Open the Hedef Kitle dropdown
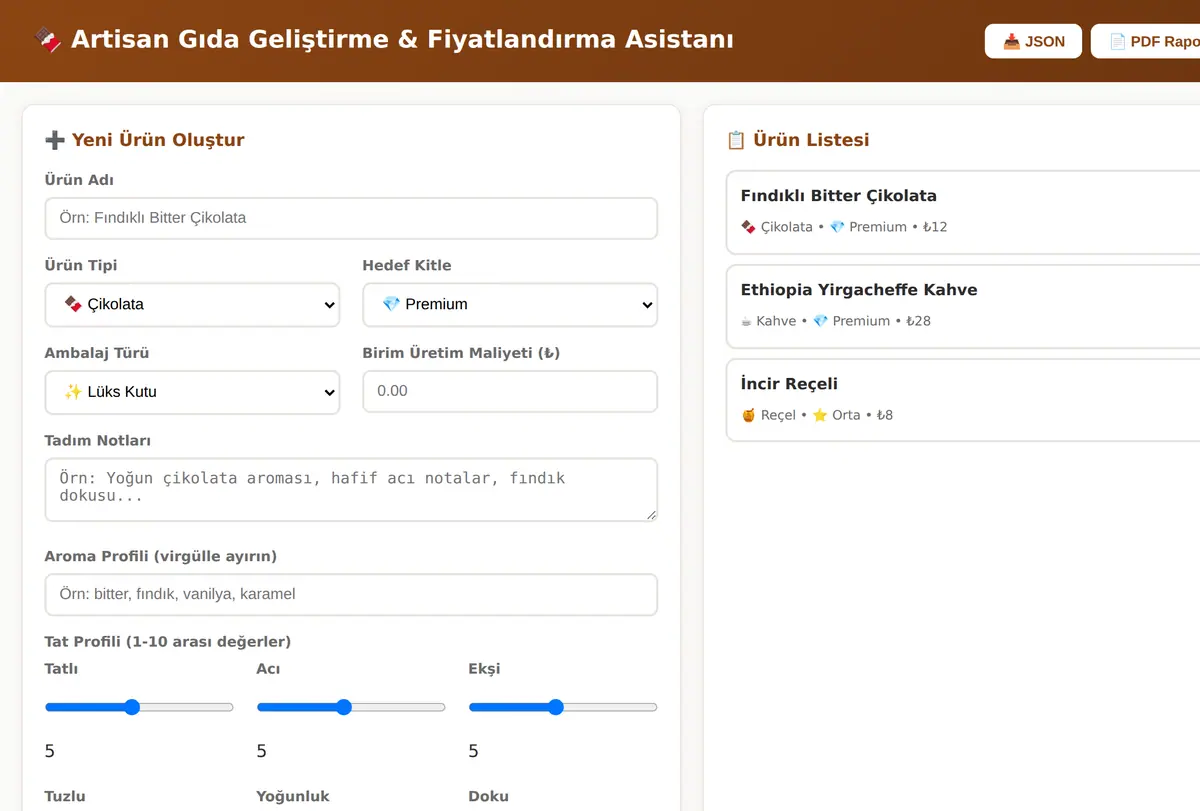 (510, 304)
